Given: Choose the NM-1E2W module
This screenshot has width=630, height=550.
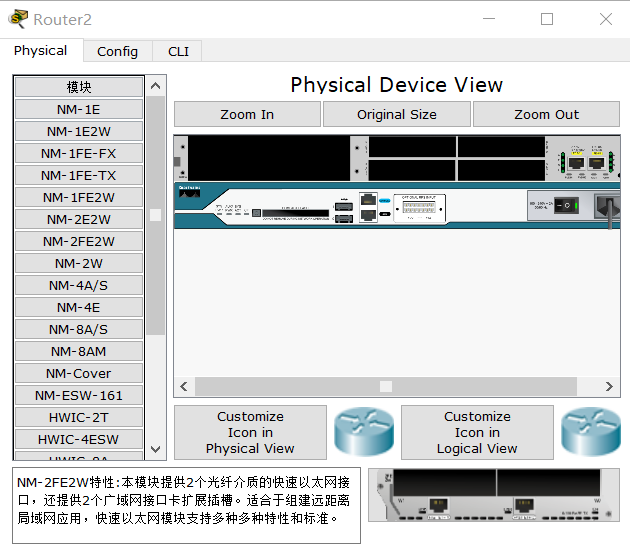Looking at the screenshot, I should 79,131.
